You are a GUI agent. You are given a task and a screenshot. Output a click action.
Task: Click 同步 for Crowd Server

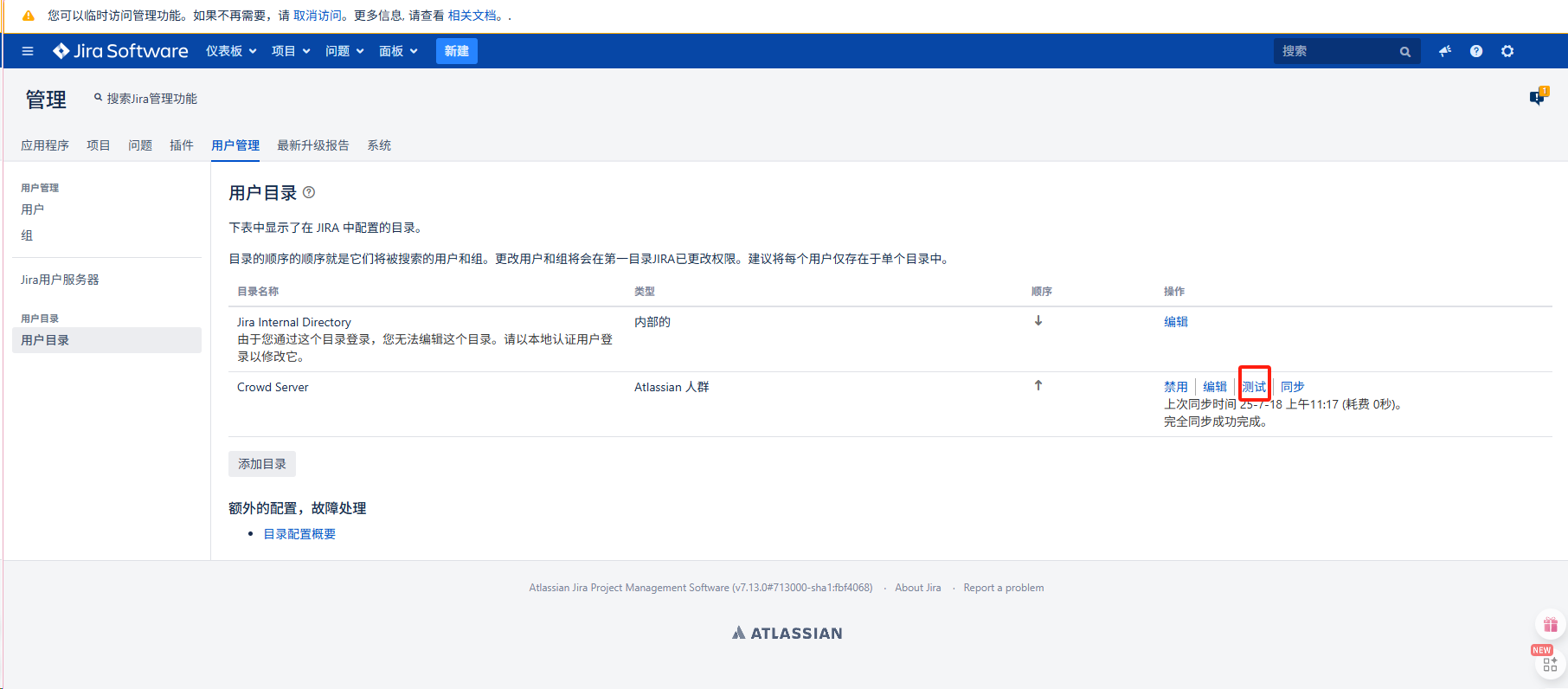(x=1293, y=387)
